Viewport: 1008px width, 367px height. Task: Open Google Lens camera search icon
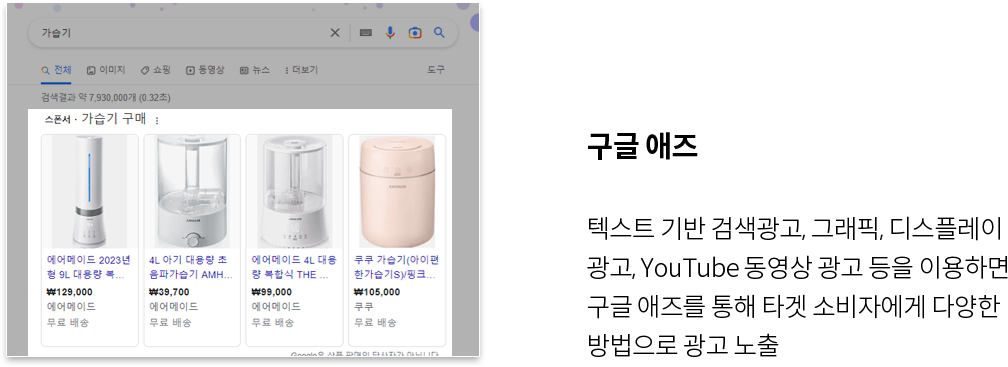(x=415, y=33)
